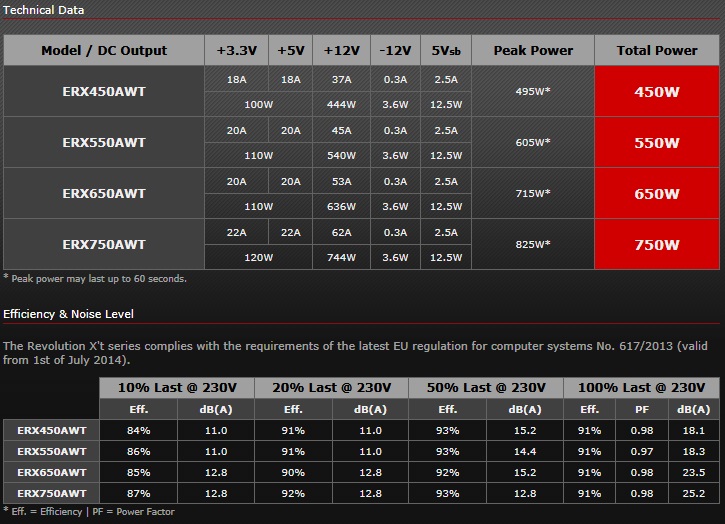Click the "Eff. = Efficiency | PF" footnote
Screen dimensions: 725x524
point(89,512)
